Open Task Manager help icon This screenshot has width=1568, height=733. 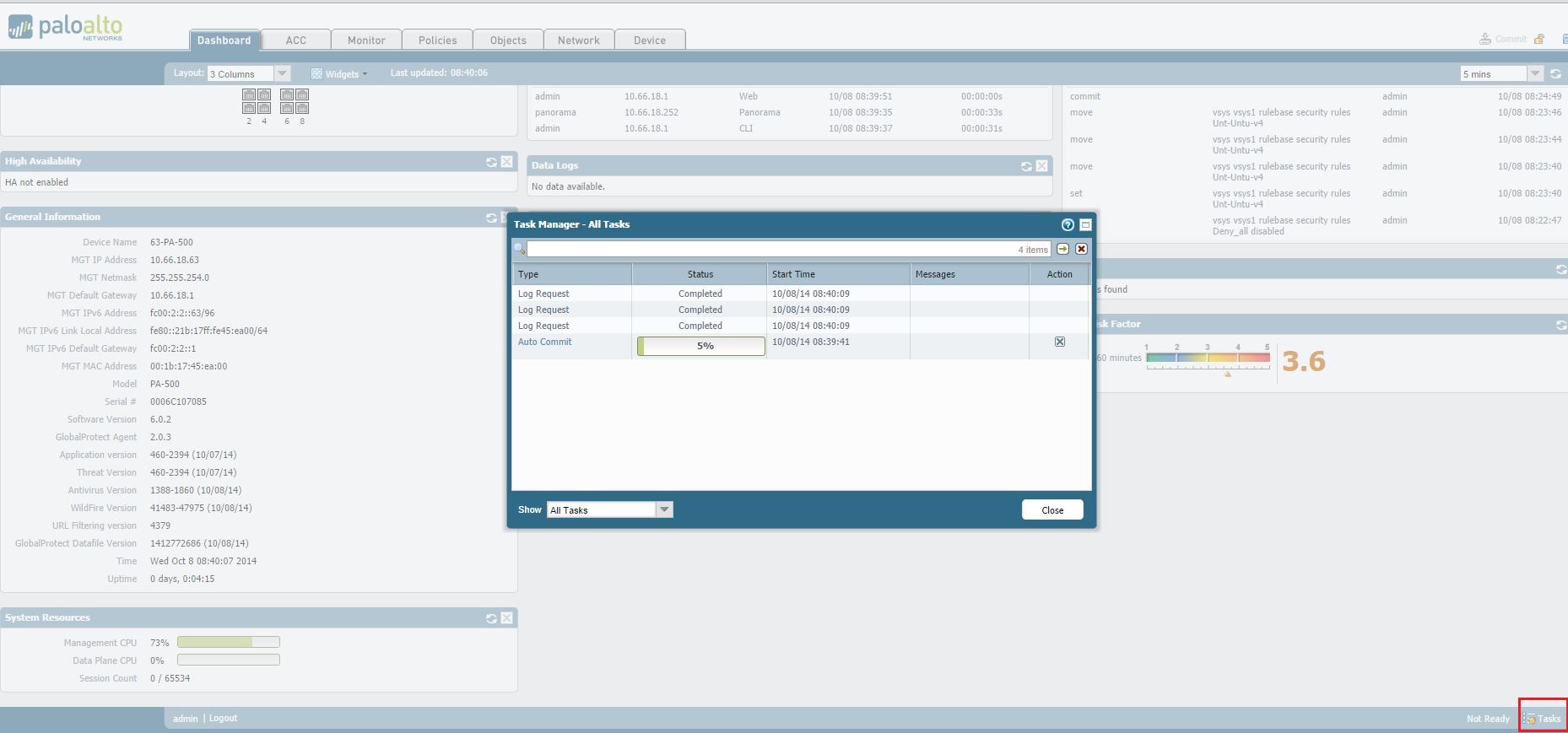(x=1068, y=224)
